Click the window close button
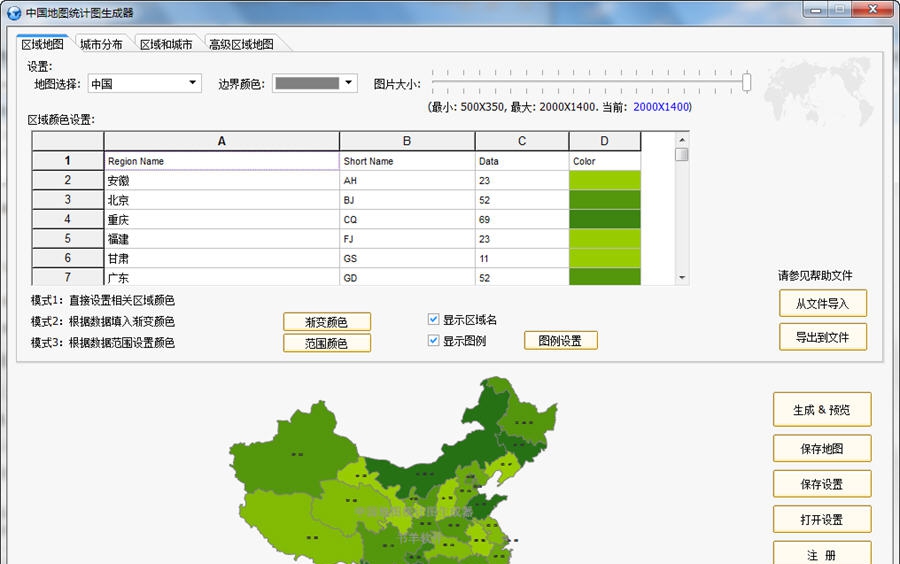The width and height of the screenshot is (900, 564). [872, 9]
